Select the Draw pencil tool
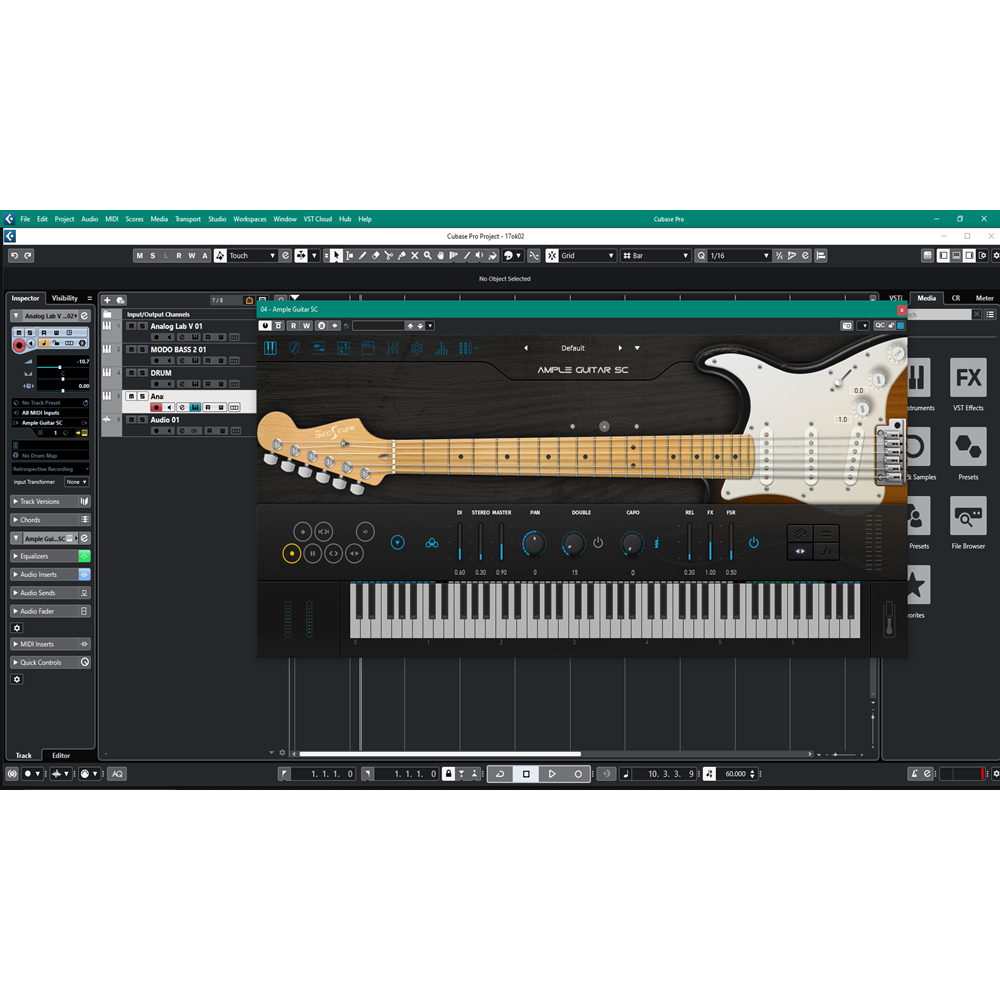Viewport: 1000px width, 1000px height. click(x=362, y=256)
